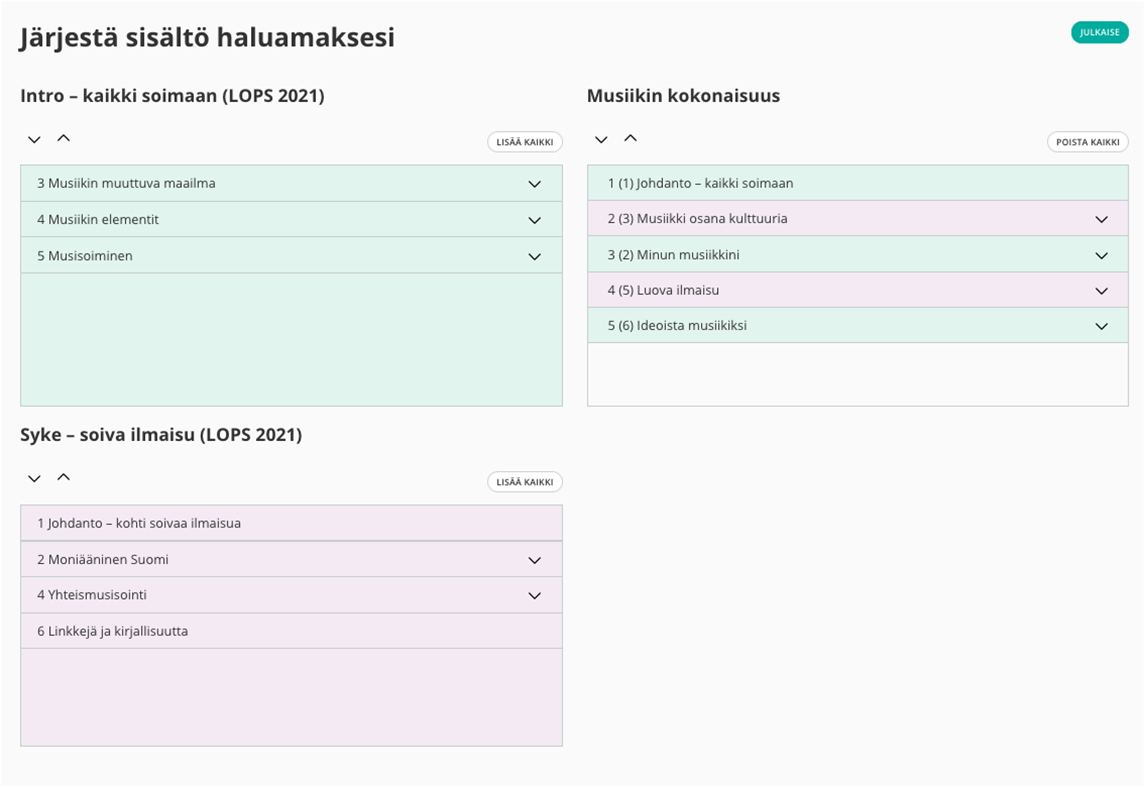Expand the 4 Yhteismusisointi row chevron
The height and width of the screenshot is (787, 1145).
coord(534,595)
